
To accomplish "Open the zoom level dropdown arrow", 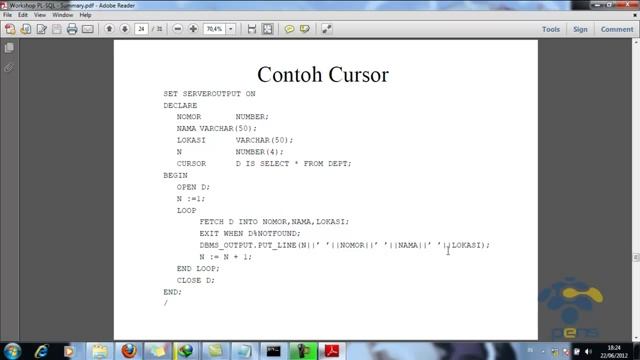I will [x=231, y=29].
